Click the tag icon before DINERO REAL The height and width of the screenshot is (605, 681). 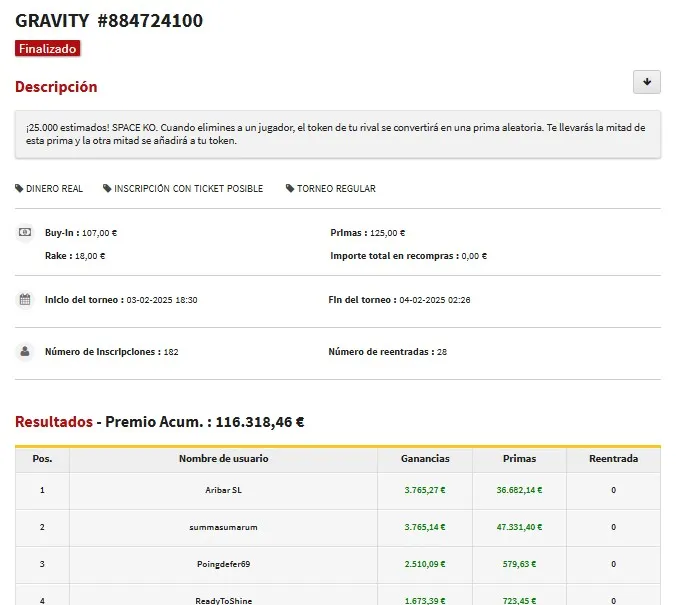coord(19,189)
